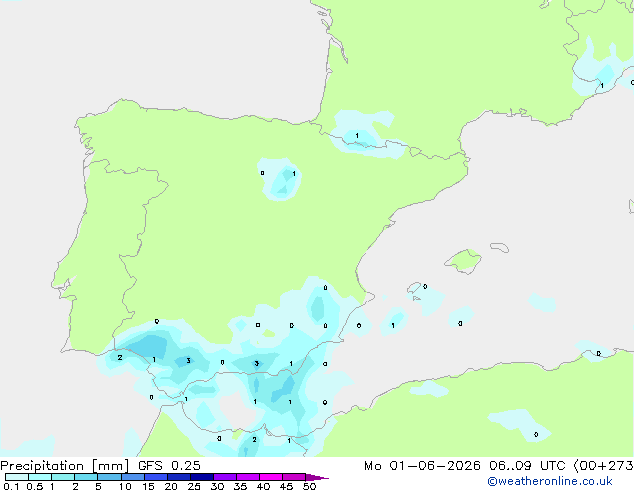The width and height of the screenshot is (634, 490).
Task: Pick the 20–25 mm legend color swatch
Action: [179, 477]
